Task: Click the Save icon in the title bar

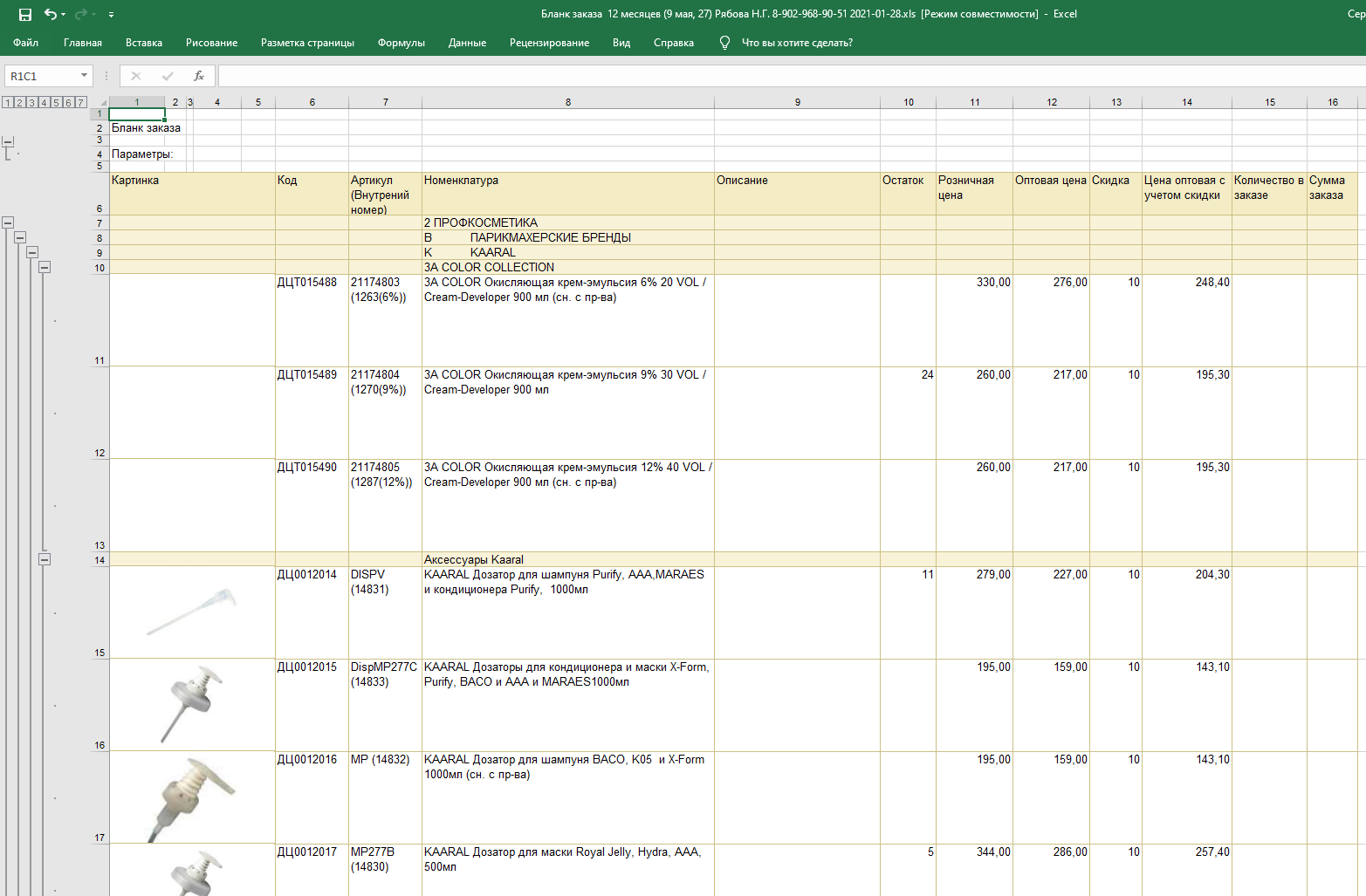Action: pos(25,14)
